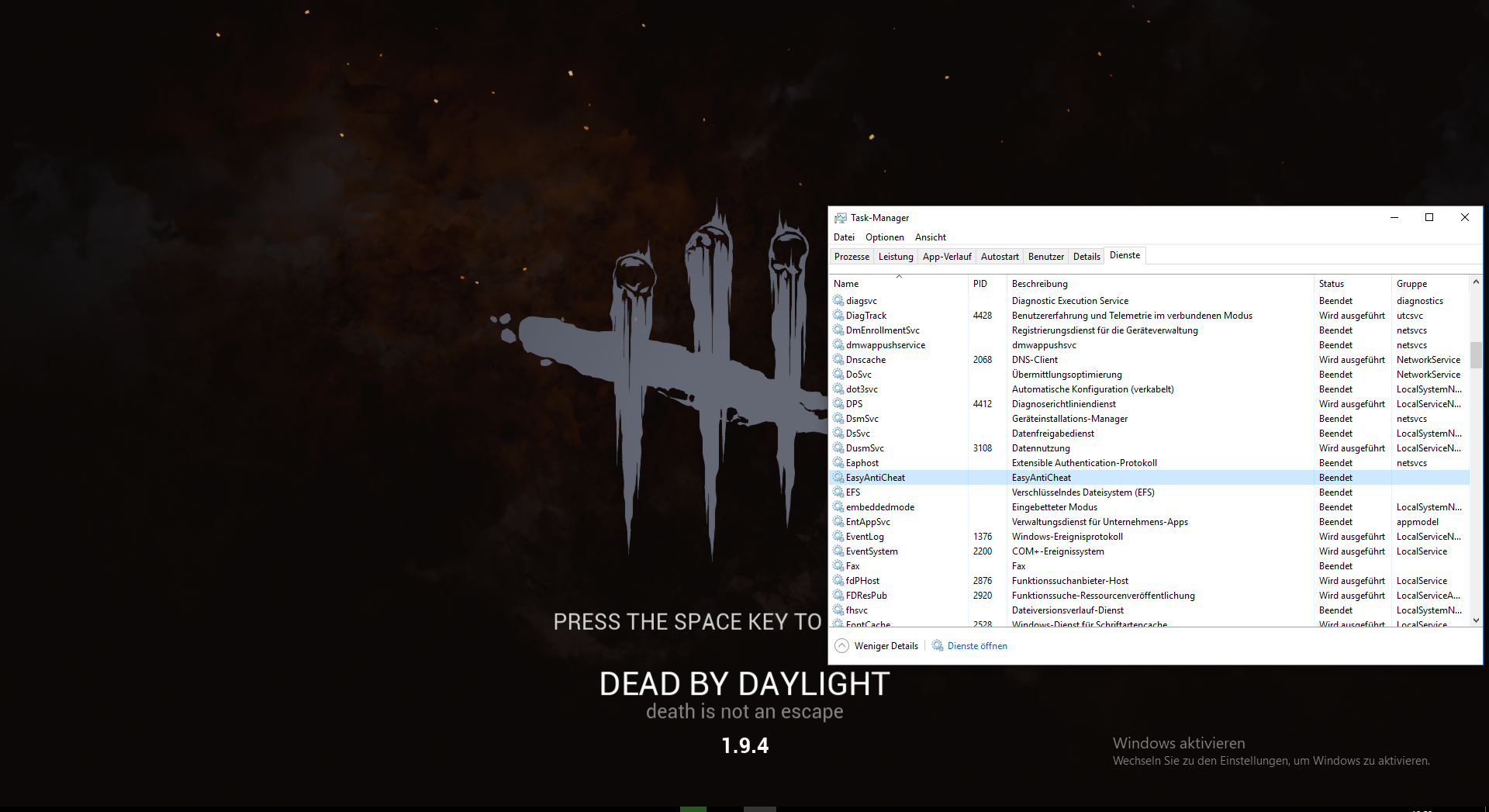
Task: Click Verschlüsselndes Dateisystem (EFS) description
Action: point(1083,492)
